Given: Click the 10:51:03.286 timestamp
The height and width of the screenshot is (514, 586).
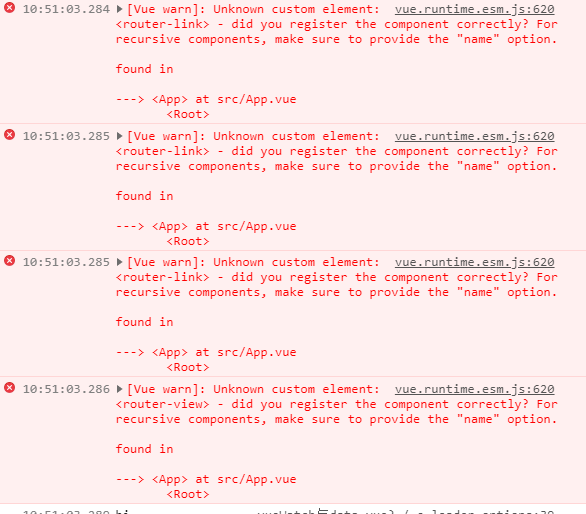Looking at the screenshot, I should click(x=66, y=389).
